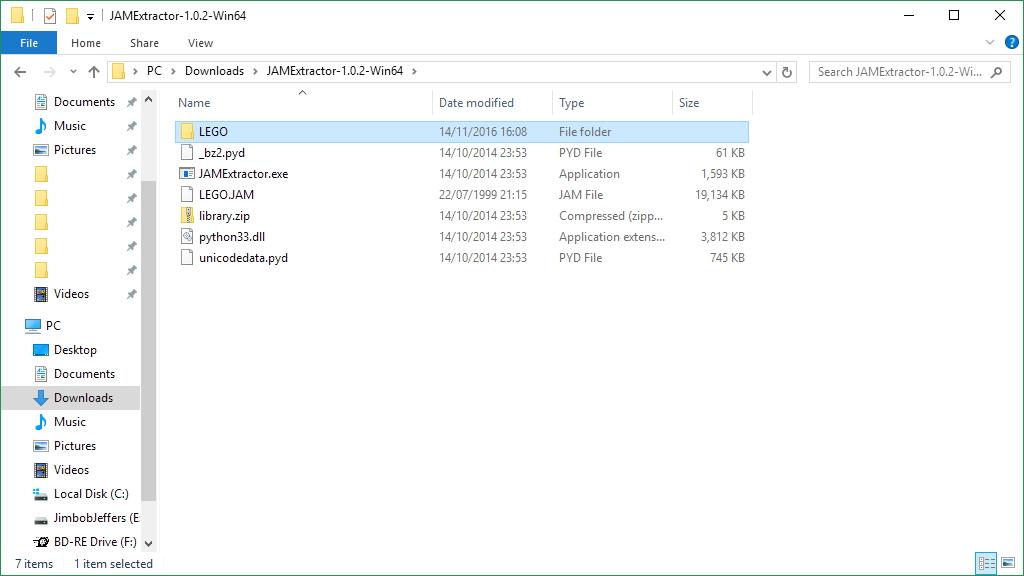
Task: Select the python33.dll file icon
Action: pyautogui.click(x=187, y=236)
